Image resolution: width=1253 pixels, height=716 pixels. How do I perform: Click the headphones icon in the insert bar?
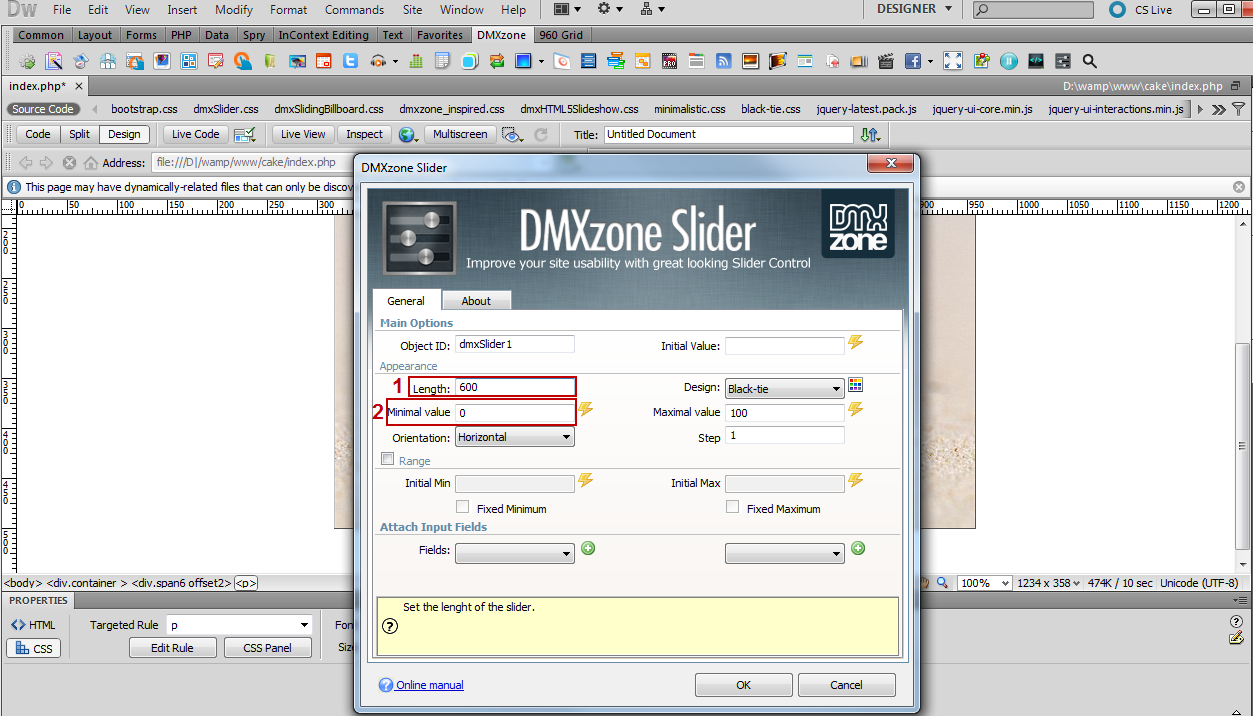tap(378, 61)
